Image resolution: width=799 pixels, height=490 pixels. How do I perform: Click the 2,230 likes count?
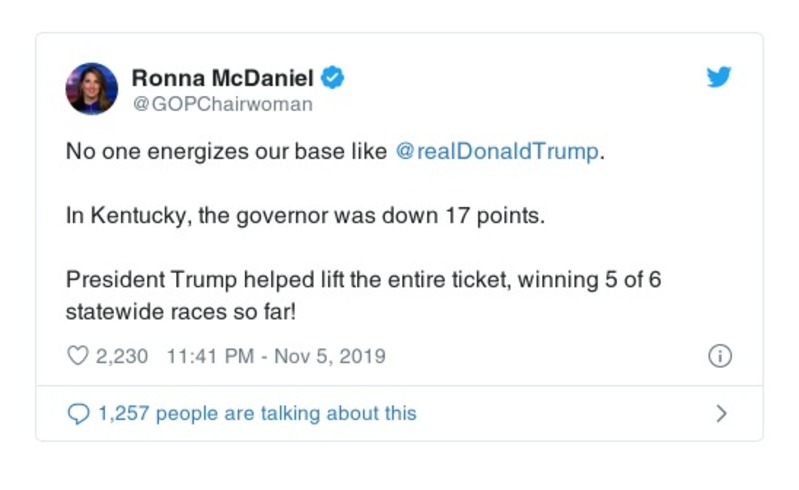[122, 356]
